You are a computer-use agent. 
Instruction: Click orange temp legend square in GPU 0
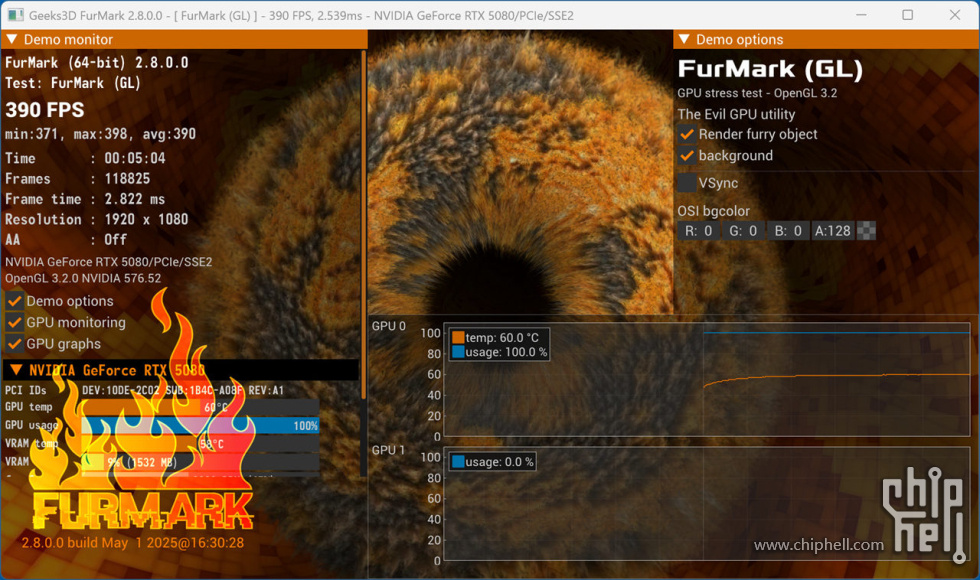pos(459,338)
